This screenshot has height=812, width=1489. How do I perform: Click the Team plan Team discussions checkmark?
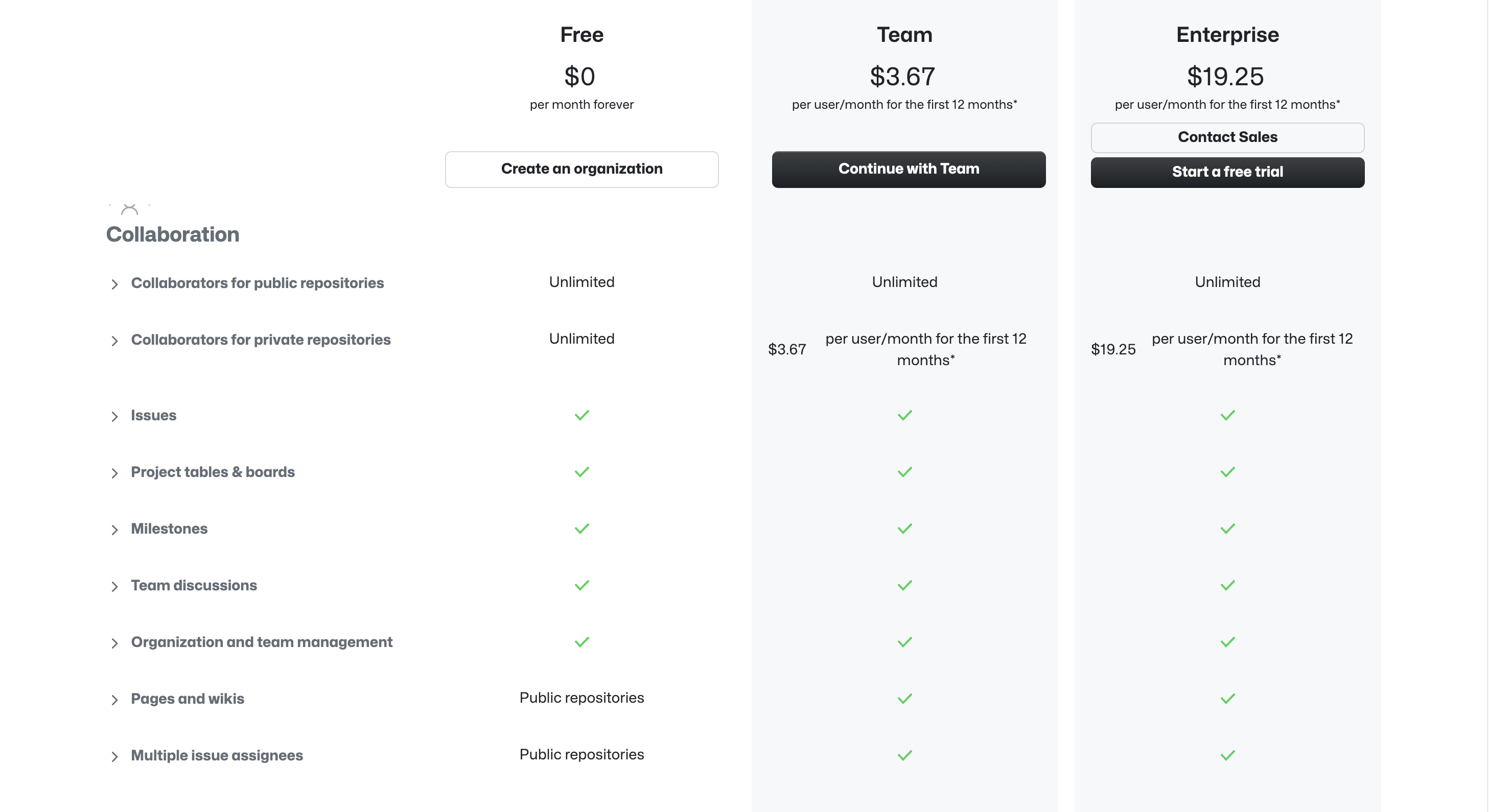pyautogui.click(x=905, y=585)
